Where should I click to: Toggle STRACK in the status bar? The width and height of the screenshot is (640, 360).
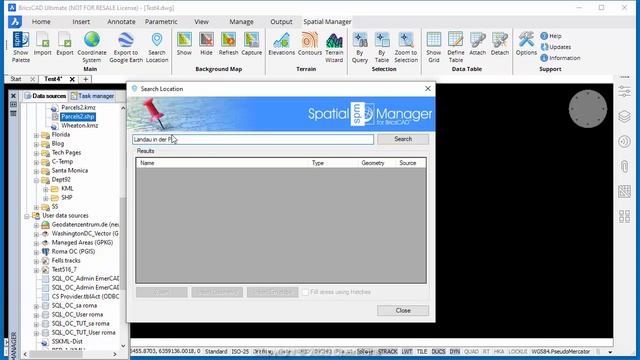tap(387, 351)
